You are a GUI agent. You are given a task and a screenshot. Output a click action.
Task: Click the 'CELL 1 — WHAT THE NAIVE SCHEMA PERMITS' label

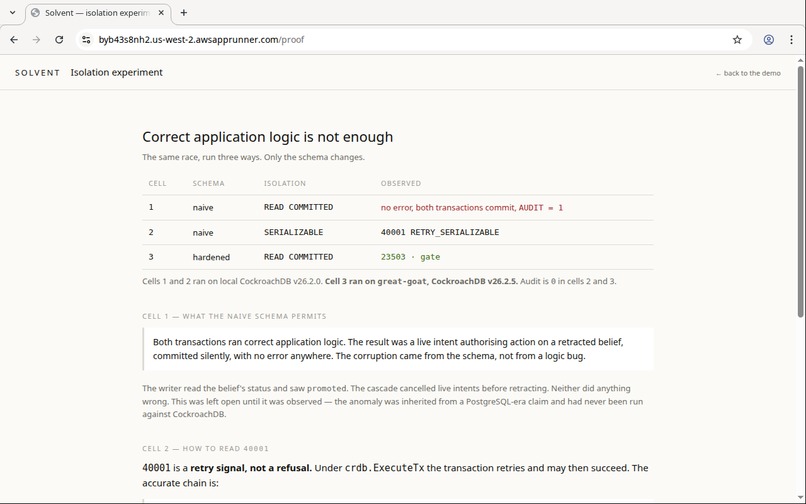click(x=234, y=316)
